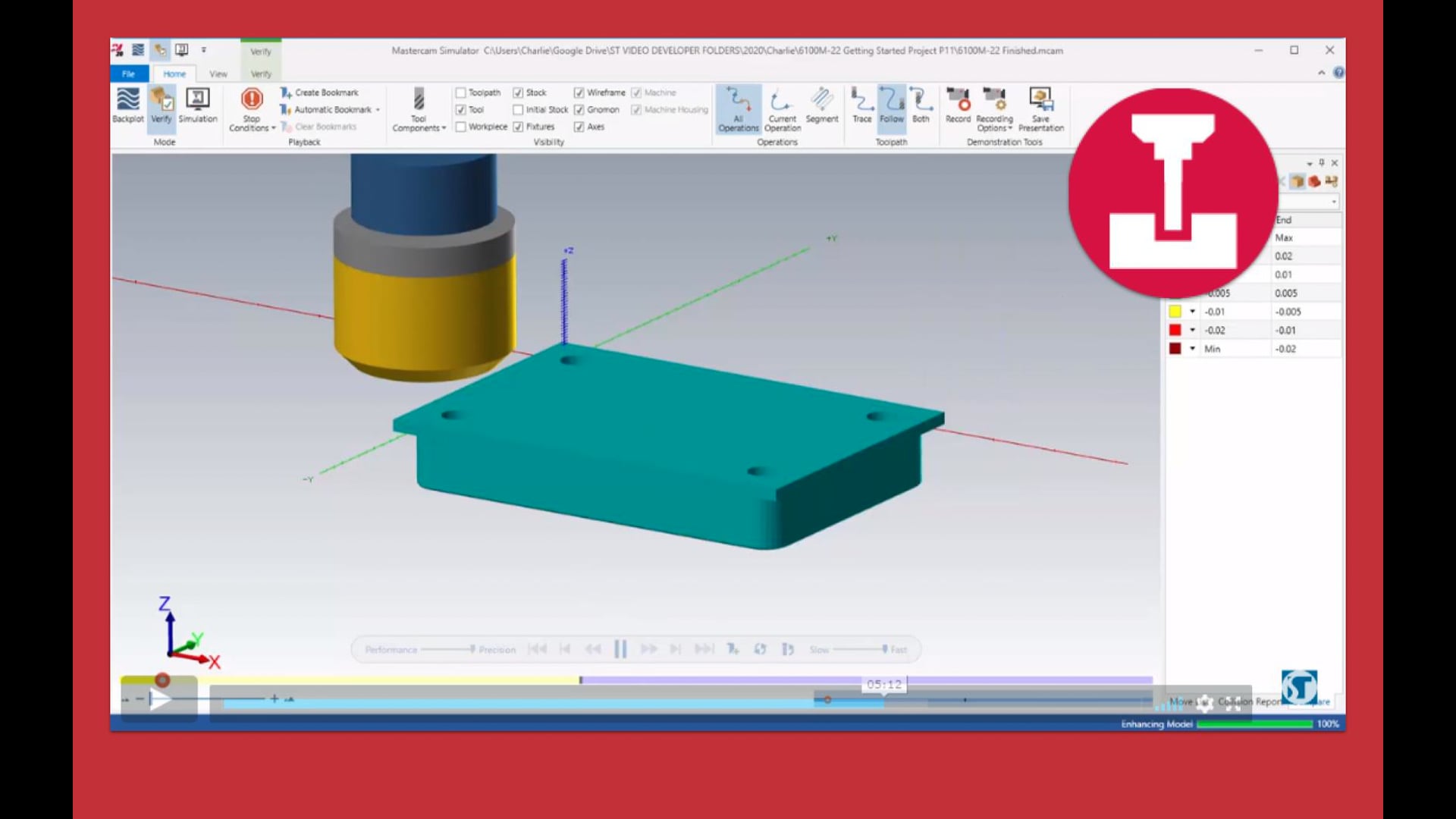The image size is (1456, 819).
Task: Click the Backplot quick access icon
Action: coord(138,50)
